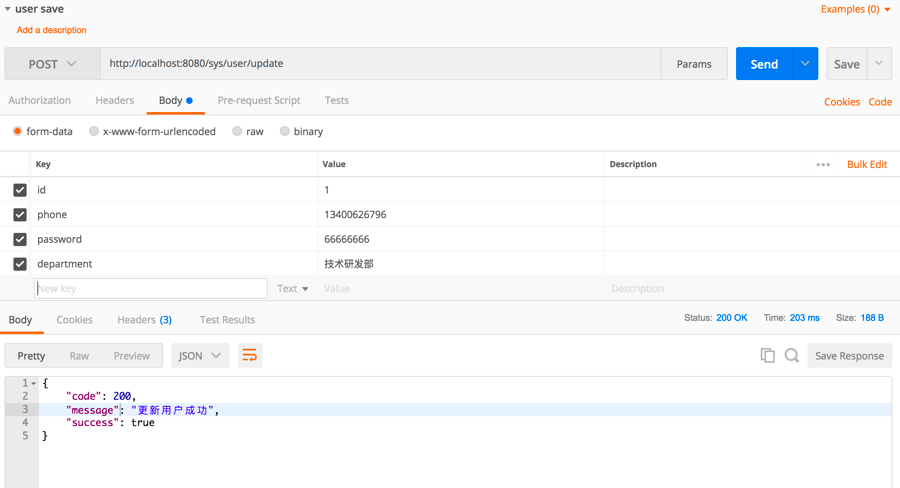Expand the Save button dropdown arrow

[x=879, y=64]
